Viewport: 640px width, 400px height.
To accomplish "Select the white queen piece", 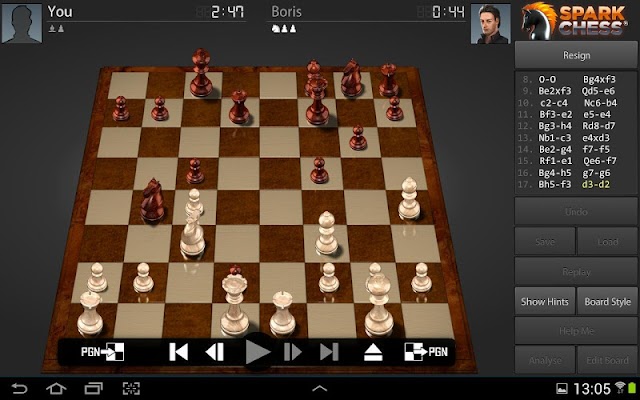I will coord(234,304).
